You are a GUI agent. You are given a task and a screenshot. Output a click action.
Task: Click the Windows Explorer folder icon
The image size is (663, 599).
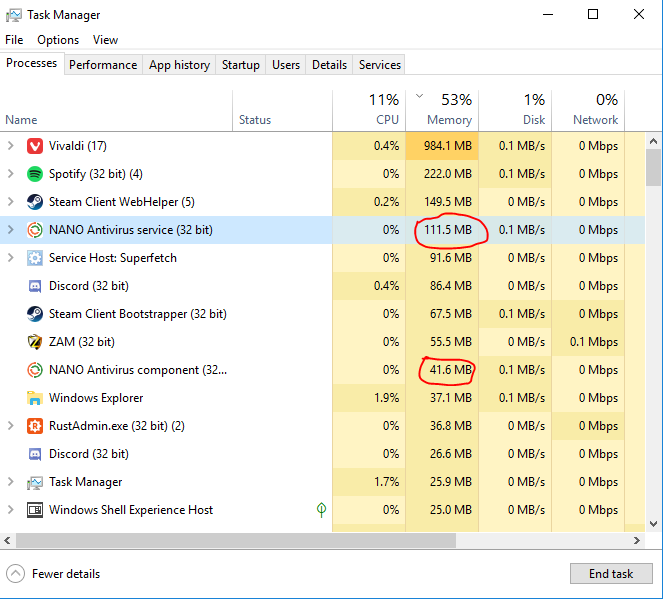coord(34,398)
